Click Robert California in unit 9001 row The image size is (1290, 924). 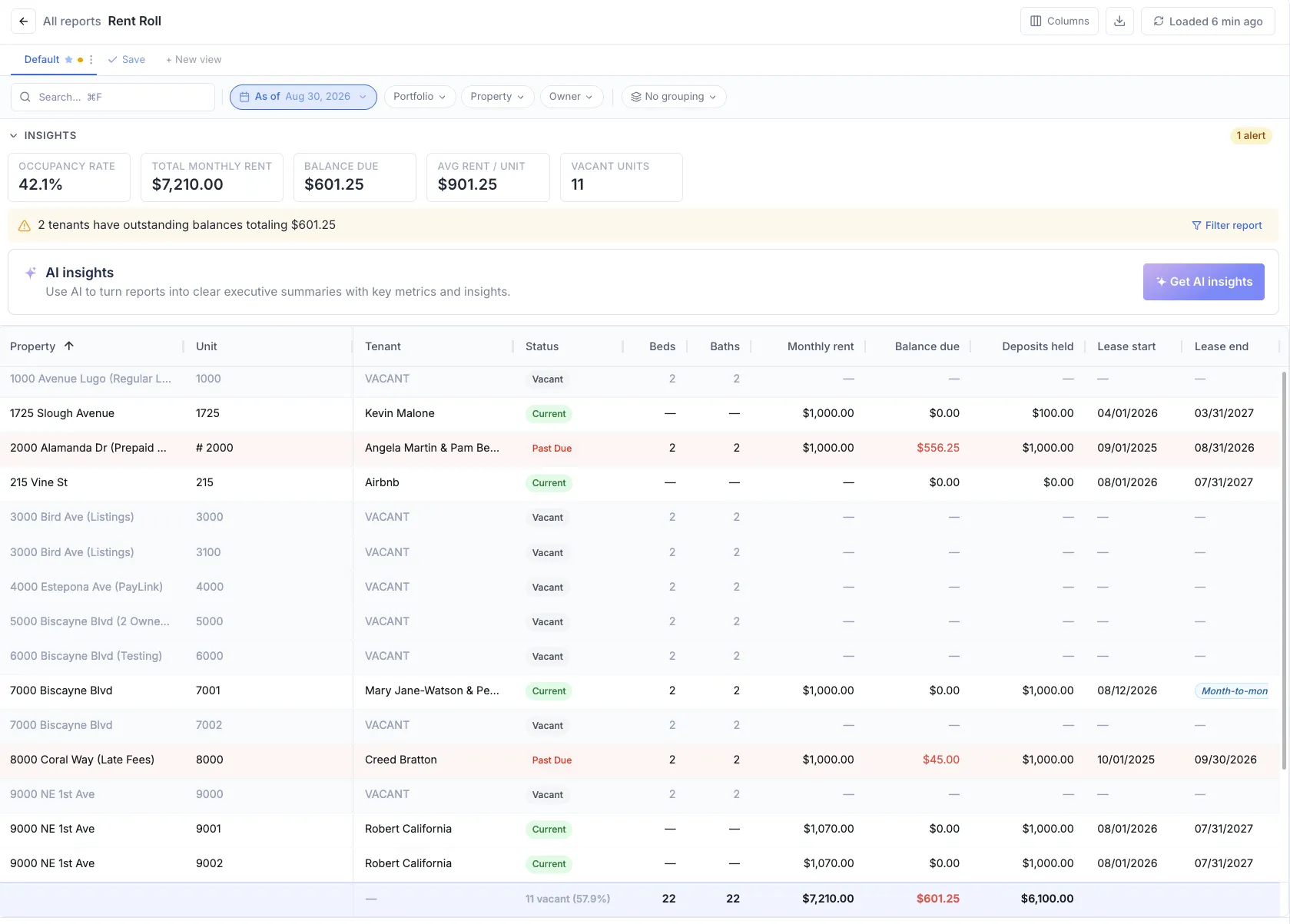click(x=408, y=829)
